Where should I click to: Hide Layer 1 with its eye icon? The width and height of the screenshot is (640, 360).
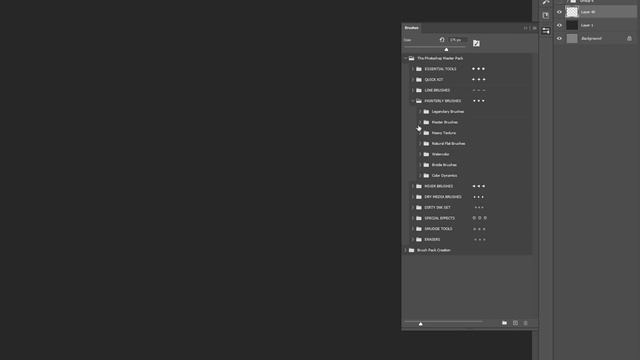click(560, 25)
